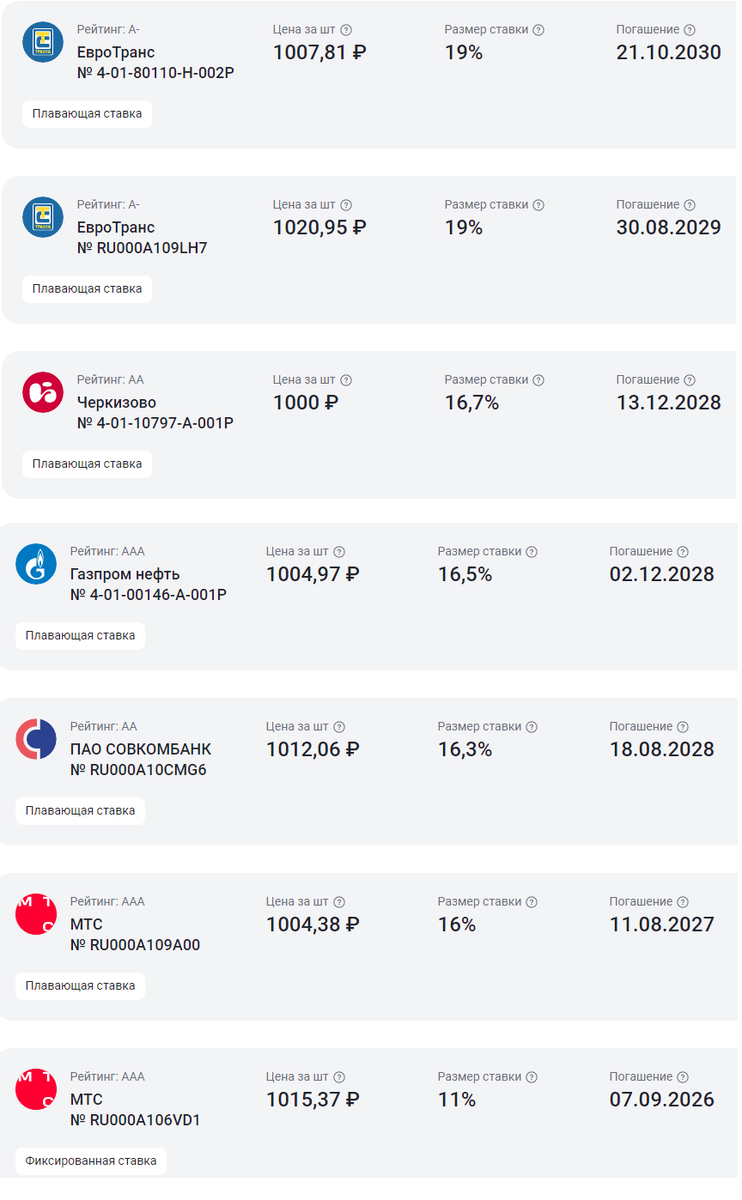Click help icon near 'Погашение' 21.10.2030

click(x=689, y=30)
